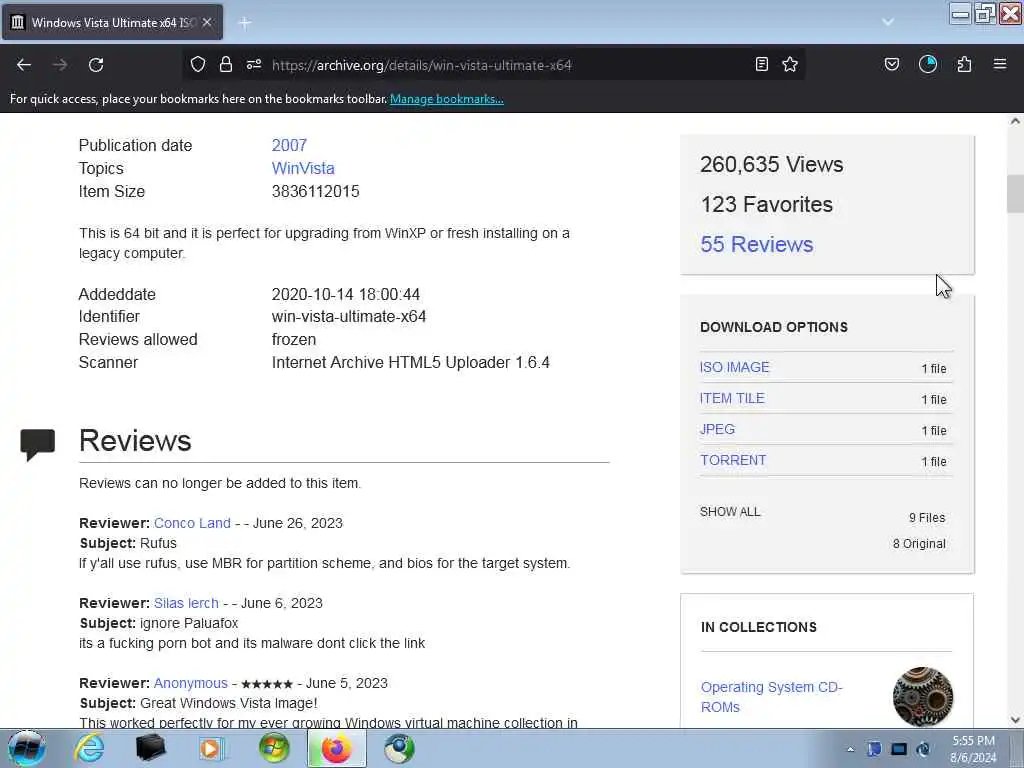Launch Internet Explorer from taskbar
Viewport: 1024px width, 768px height.
(89, 748)
